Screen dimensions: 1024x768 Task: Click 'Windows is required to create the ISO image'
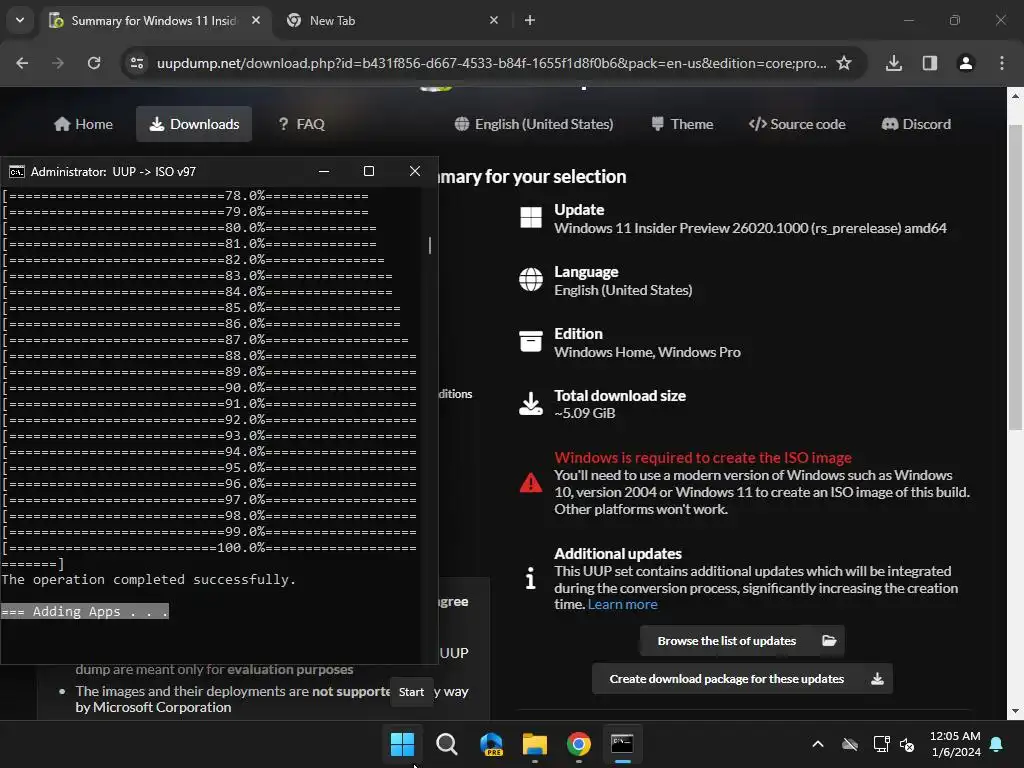point(703,458)
